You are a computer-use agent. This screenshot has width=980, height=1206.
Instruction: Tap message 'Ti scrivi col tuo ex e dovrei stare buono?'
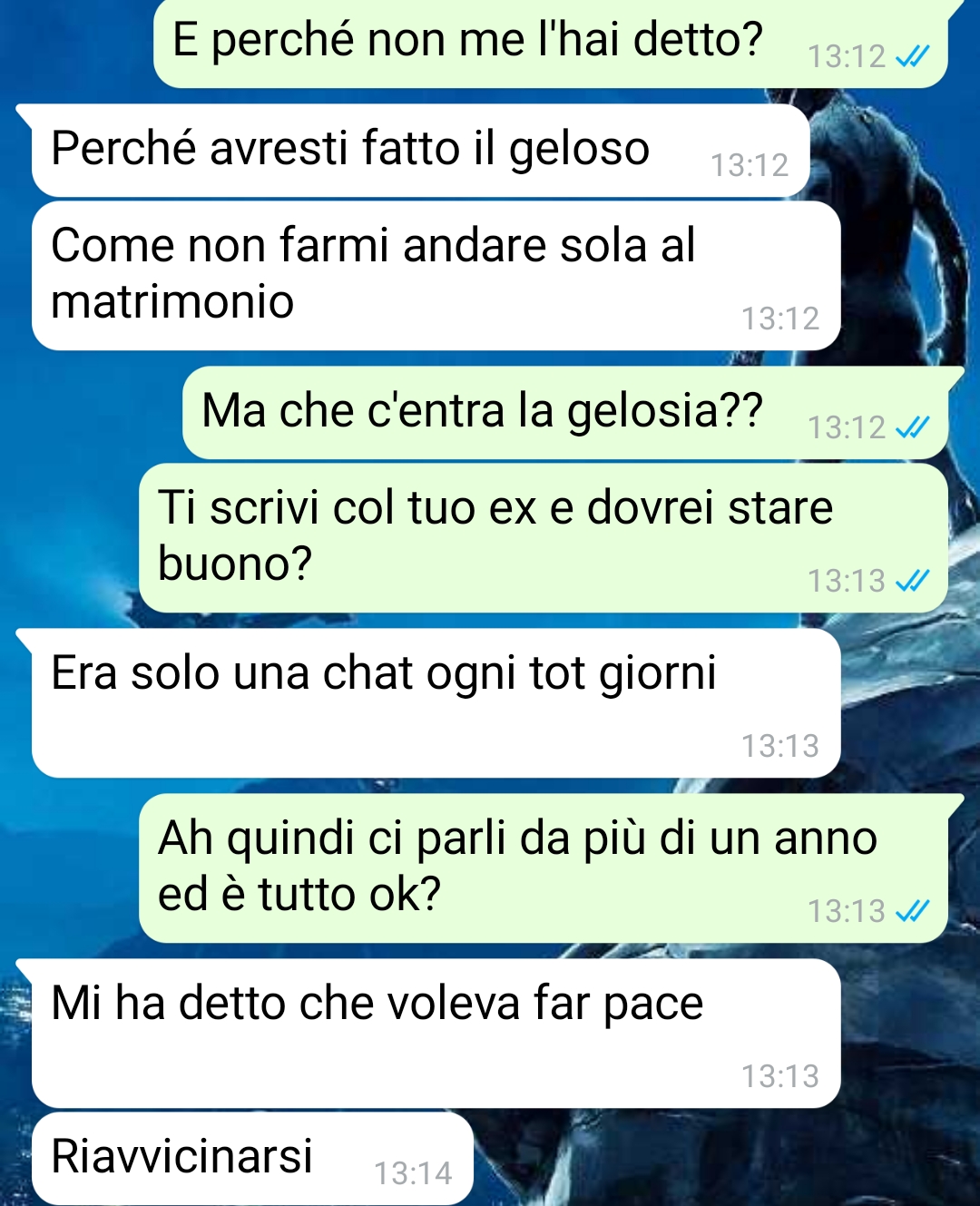click(543, 538)
